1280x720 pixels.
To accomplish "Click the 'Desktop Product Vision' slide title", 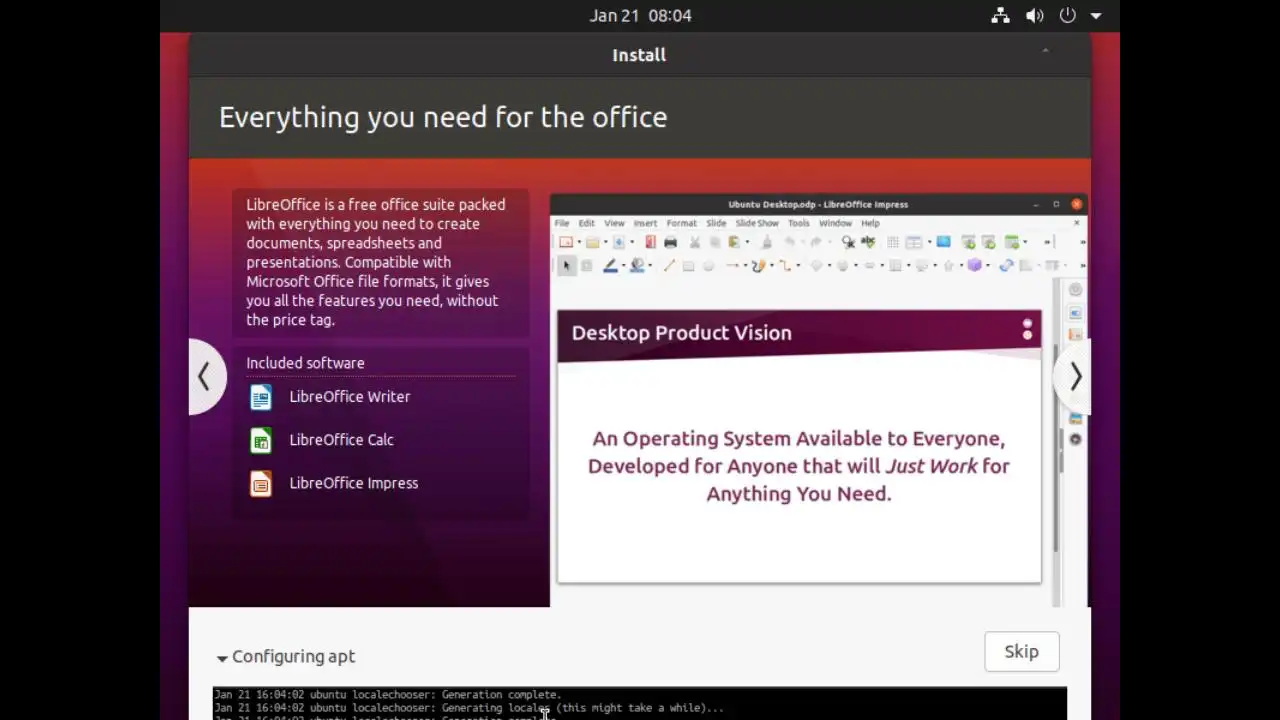I will tap(681, 333).
